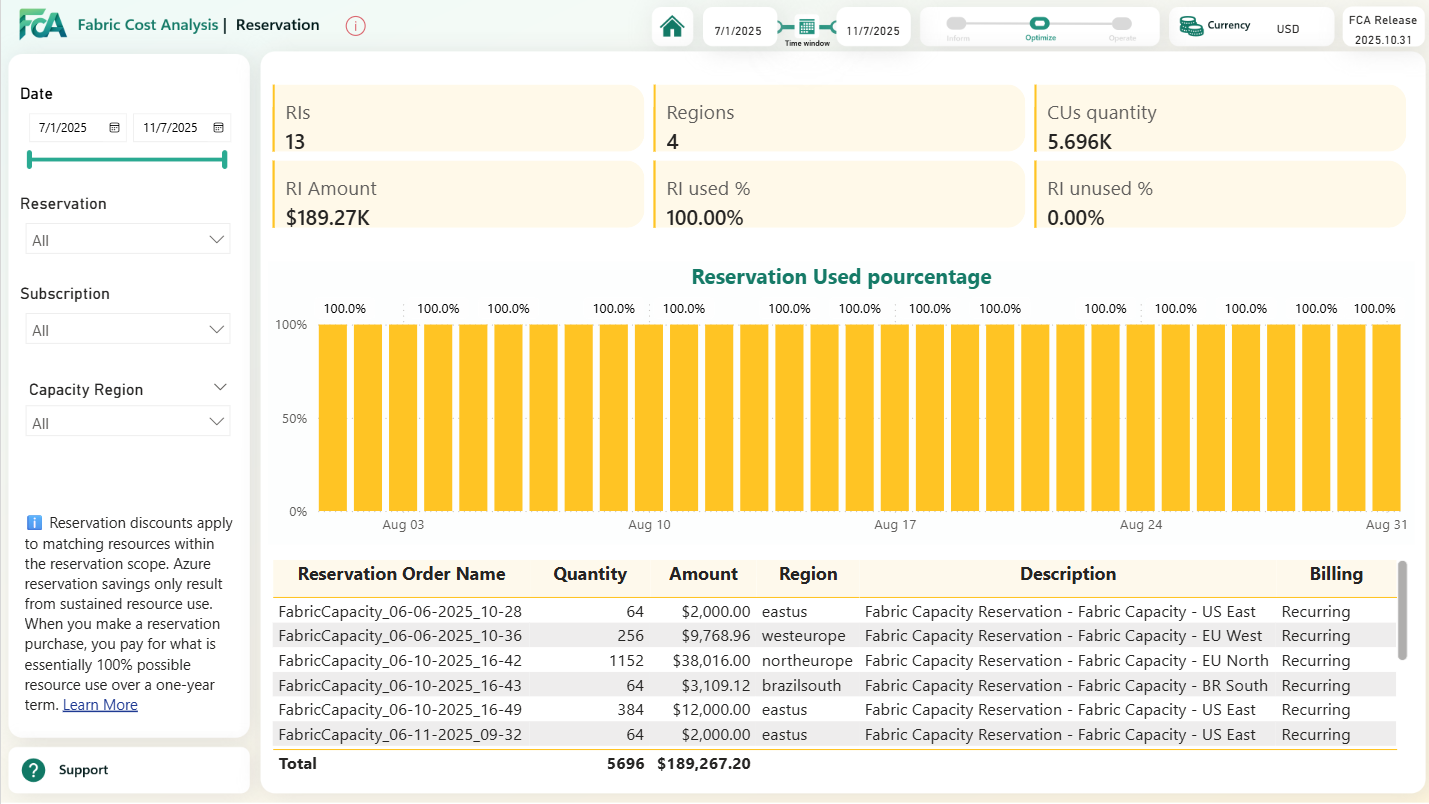The height and width of the screenshot is (804, 1429).
Task: Open the start date calendar picker icon
Action: click(x=113, y=127)
